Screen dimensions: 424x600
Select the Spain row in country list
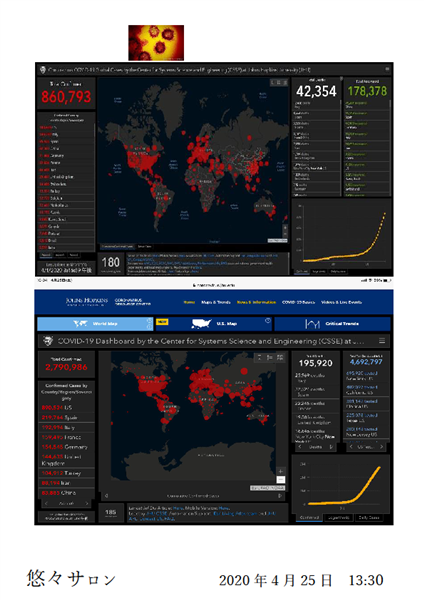66,417
